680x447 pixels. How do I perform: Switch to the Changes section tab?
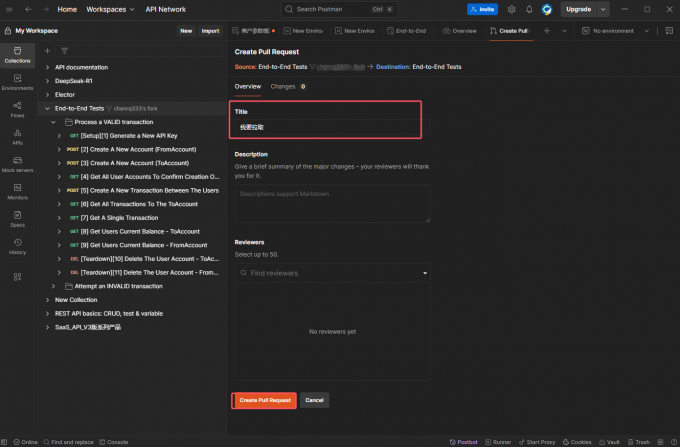[288, 87]
